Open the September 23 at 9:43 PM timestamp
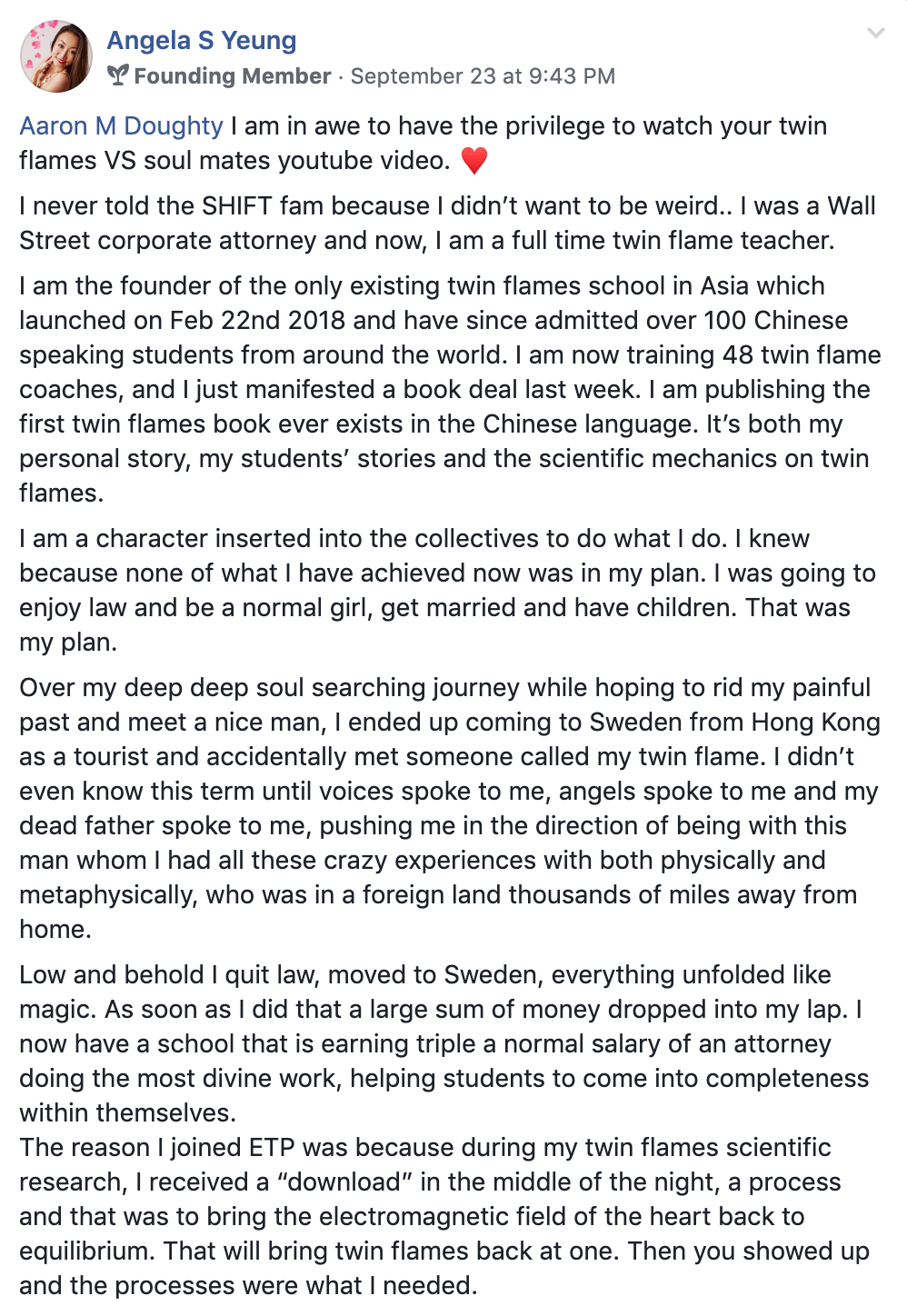The height and width of the screenshot is (1316, 907). (483, 76)
